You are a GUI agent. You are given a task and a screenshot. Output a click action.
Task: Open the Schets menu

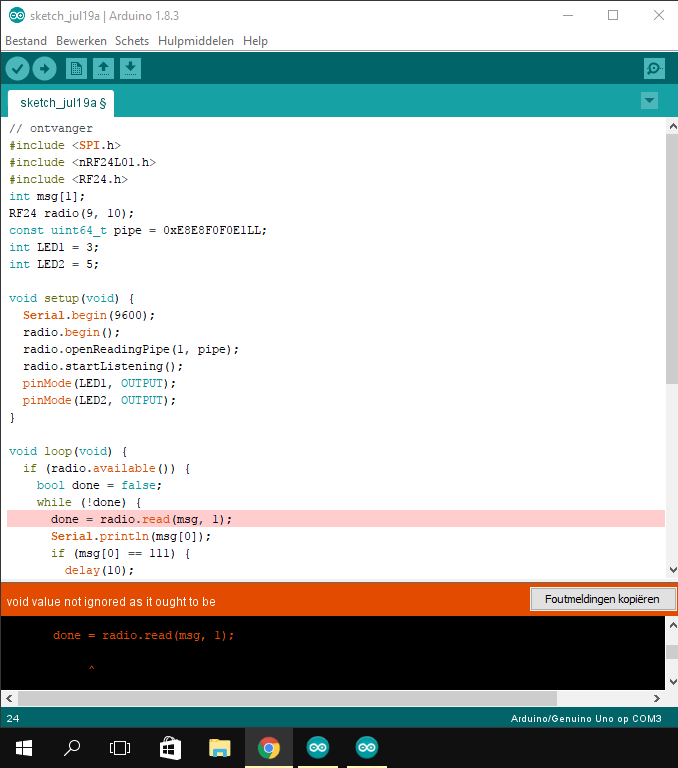click(x=132, y=41)
